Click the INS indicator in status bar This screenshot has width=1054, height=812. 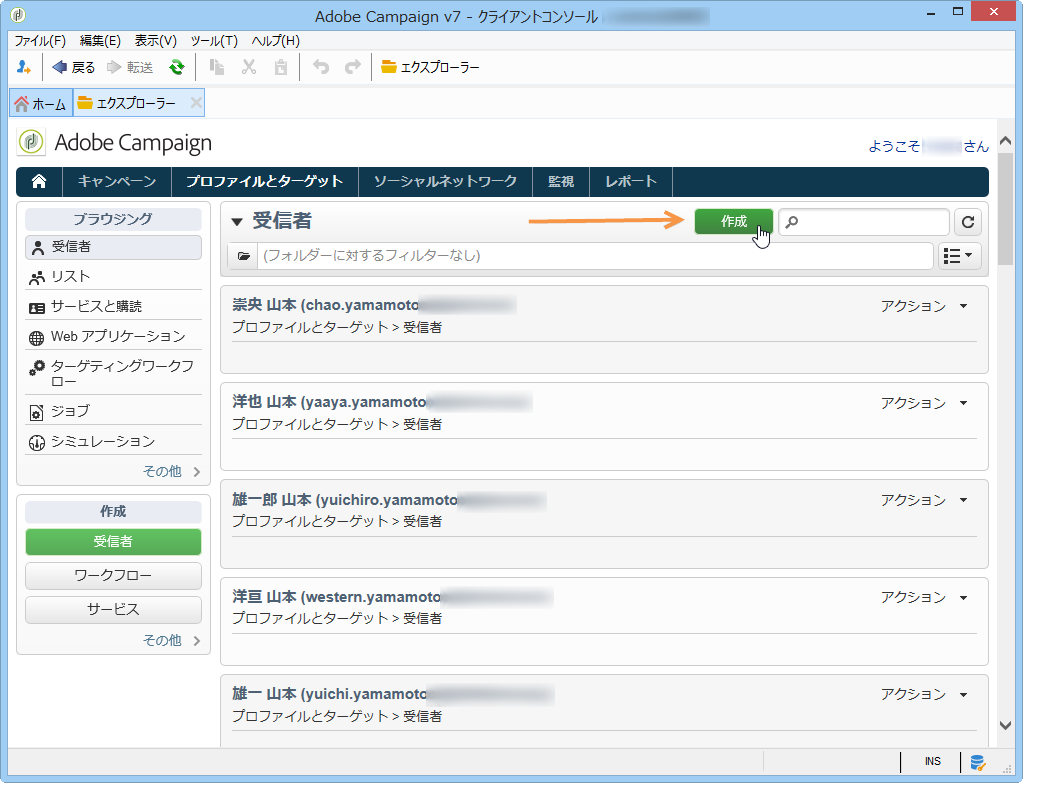click(932, 762)
